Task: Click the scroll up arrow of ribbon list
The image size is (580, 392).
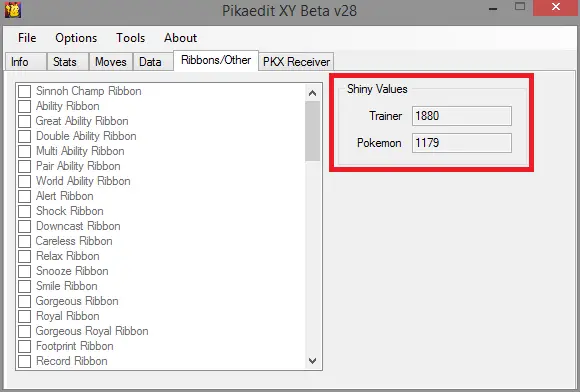Action: coord(313,93)
